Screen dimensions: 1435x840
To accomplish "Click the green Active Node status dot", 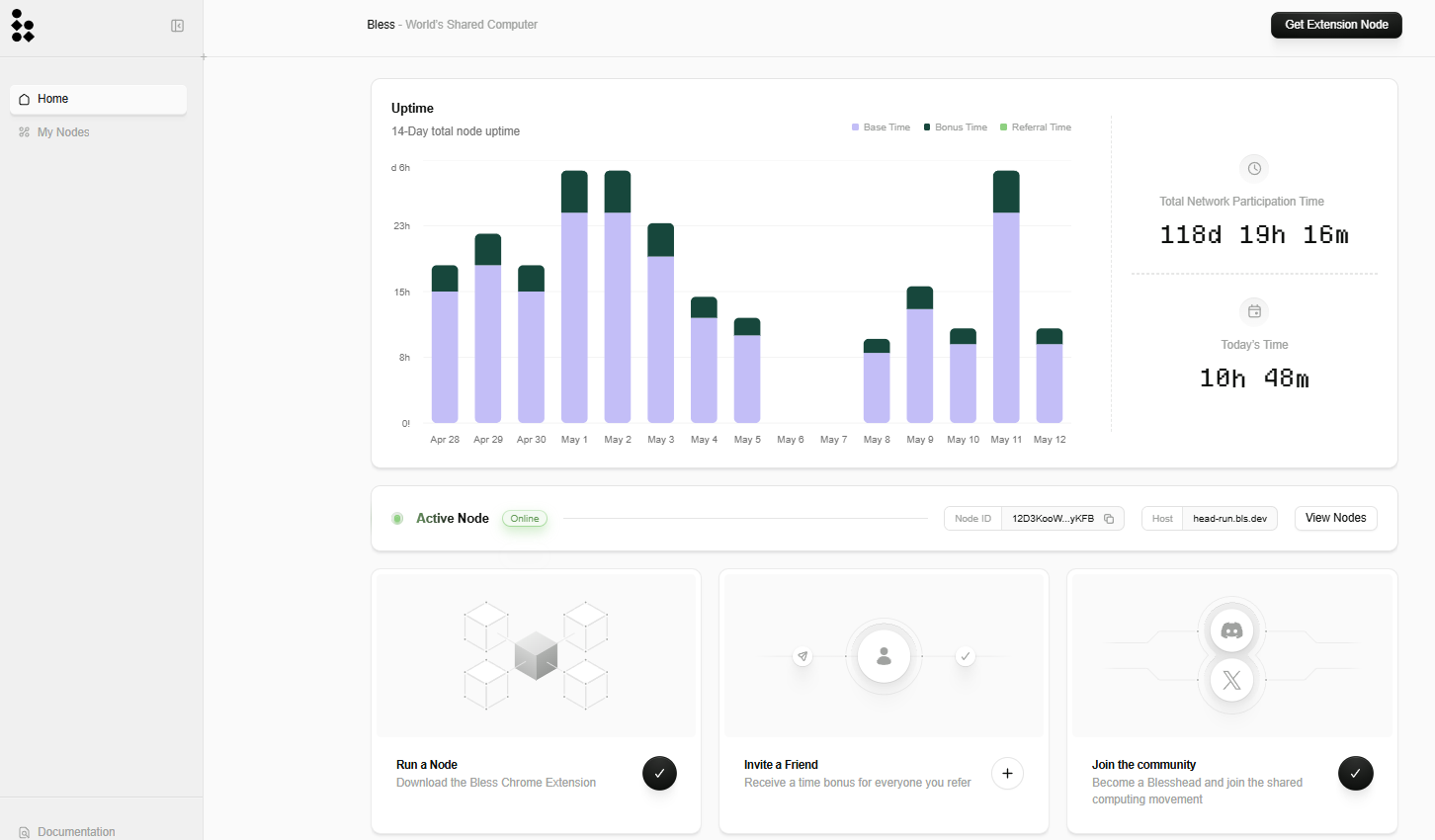I will (x=397, y=519).
